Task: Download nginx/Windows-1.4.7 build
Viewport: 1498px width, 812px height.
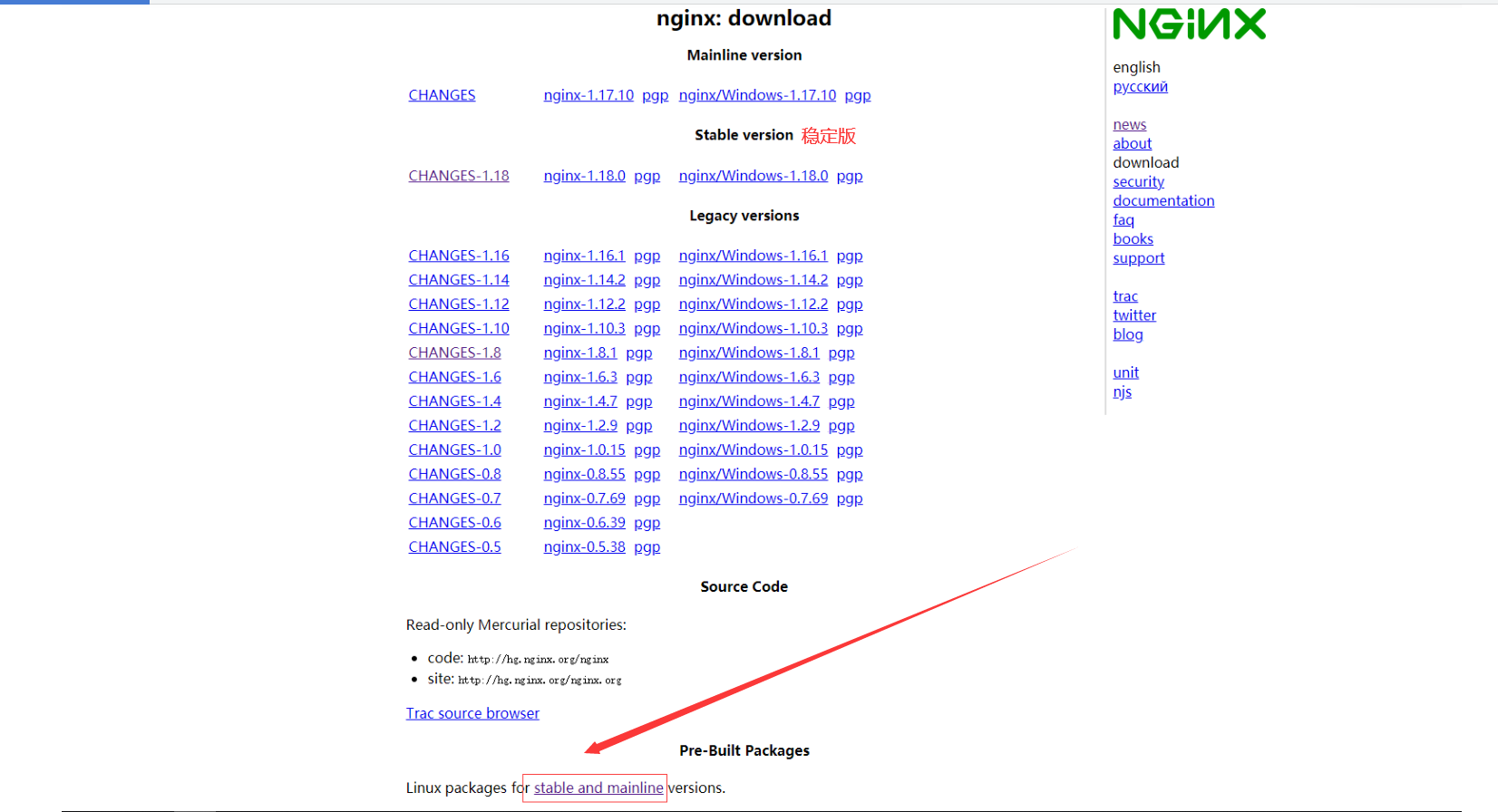Action: [749, 401]
